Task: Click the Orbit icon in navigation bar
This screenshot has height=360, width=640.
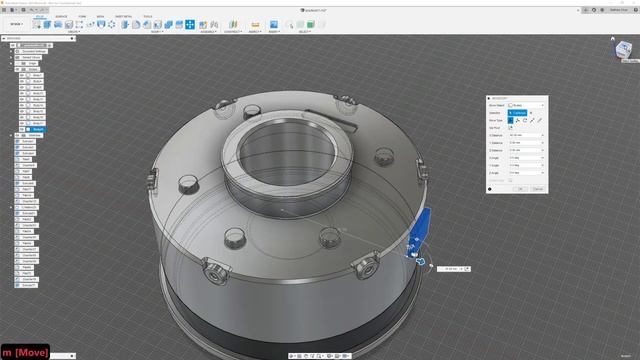Action: pyautogui.click(x=291, y=356)
